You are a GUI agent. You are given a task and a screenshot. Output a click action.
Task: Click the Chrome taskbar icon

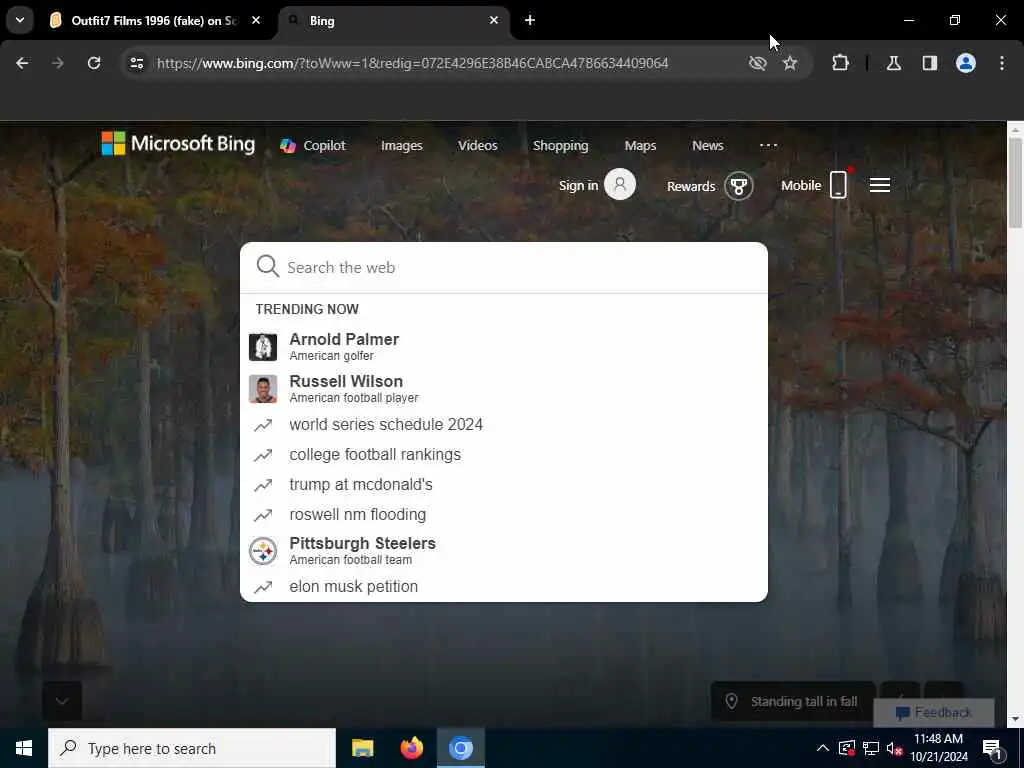point(461,748)
